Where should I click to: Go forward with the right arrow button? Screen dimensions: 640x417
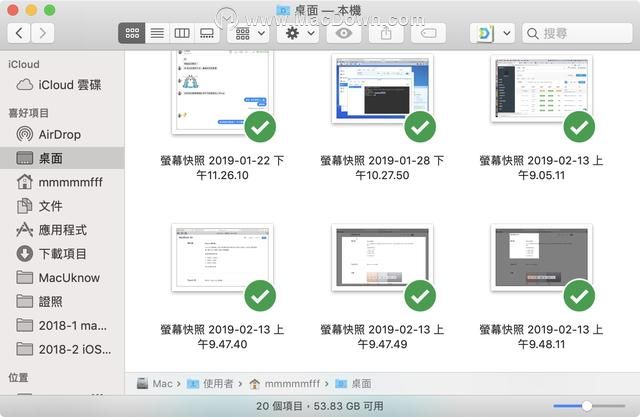(42, 33)
